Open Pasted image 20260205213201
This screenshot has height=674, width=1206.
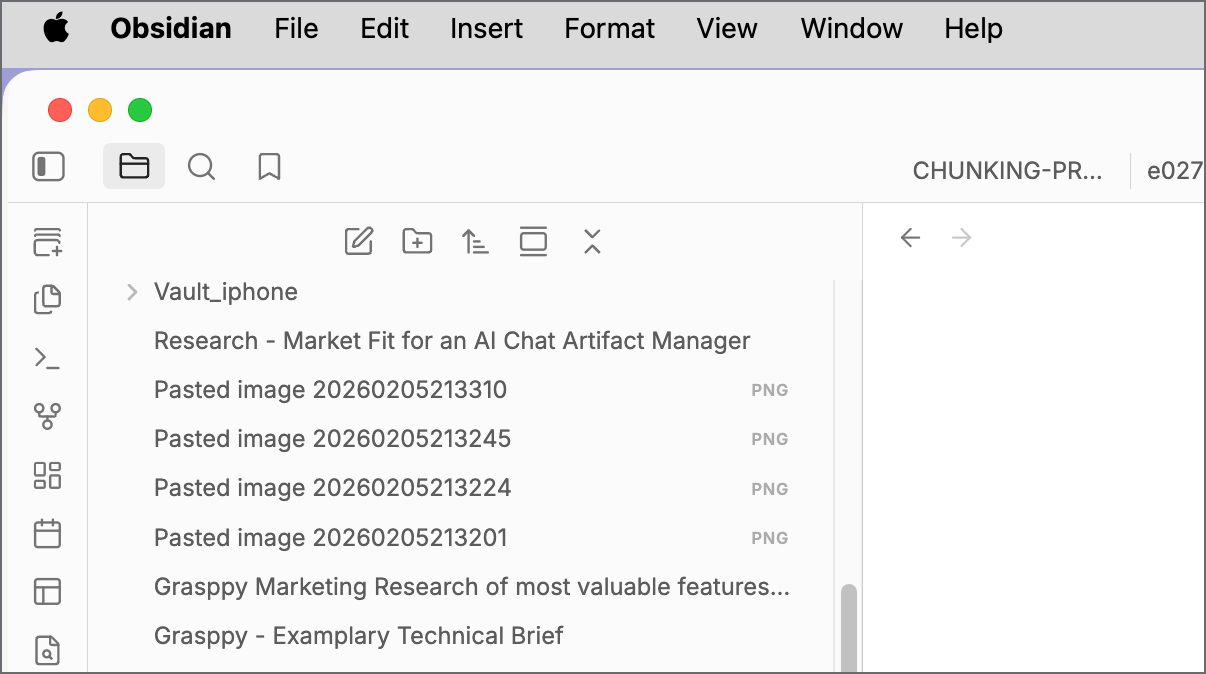coord(470,538)
